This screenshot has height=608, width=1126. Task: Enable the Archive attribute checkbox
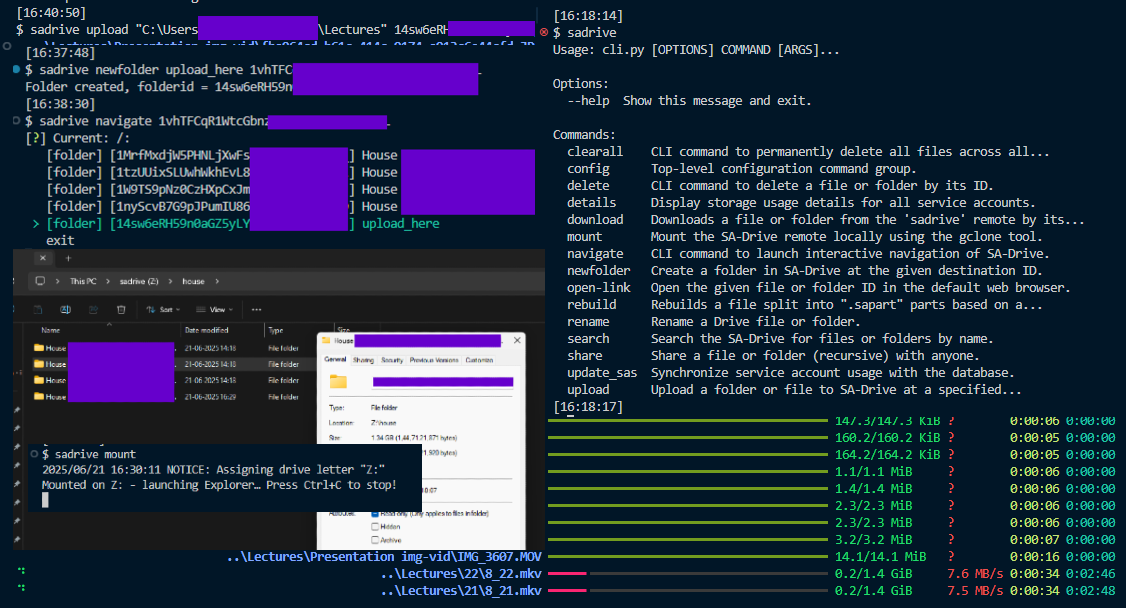tap(375, 540)
